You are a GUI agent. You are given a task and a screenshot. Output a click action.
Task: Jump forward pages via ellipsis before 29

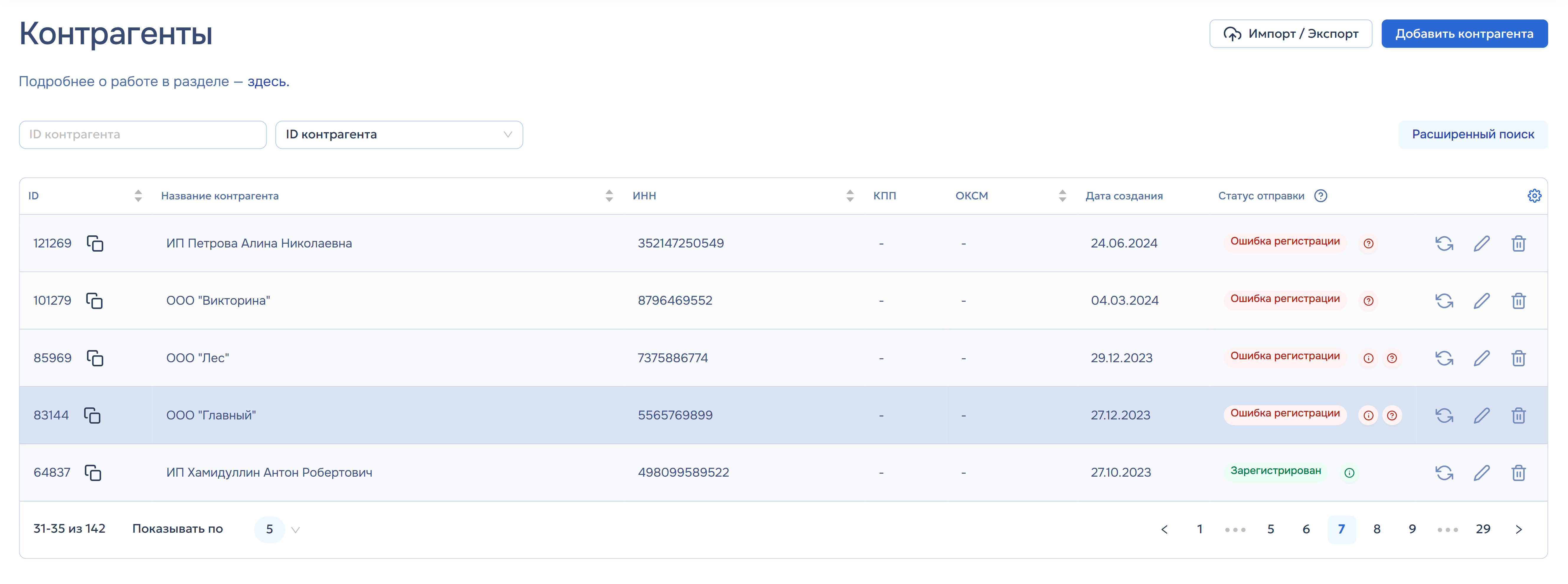click(1448, 529)
